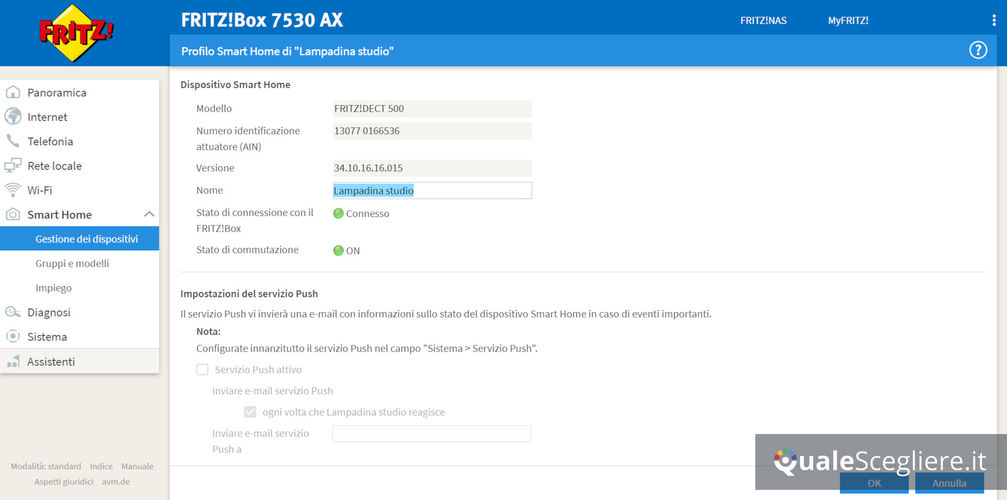
Task: Open the help question mark icon
Action: tap(978, 50)
